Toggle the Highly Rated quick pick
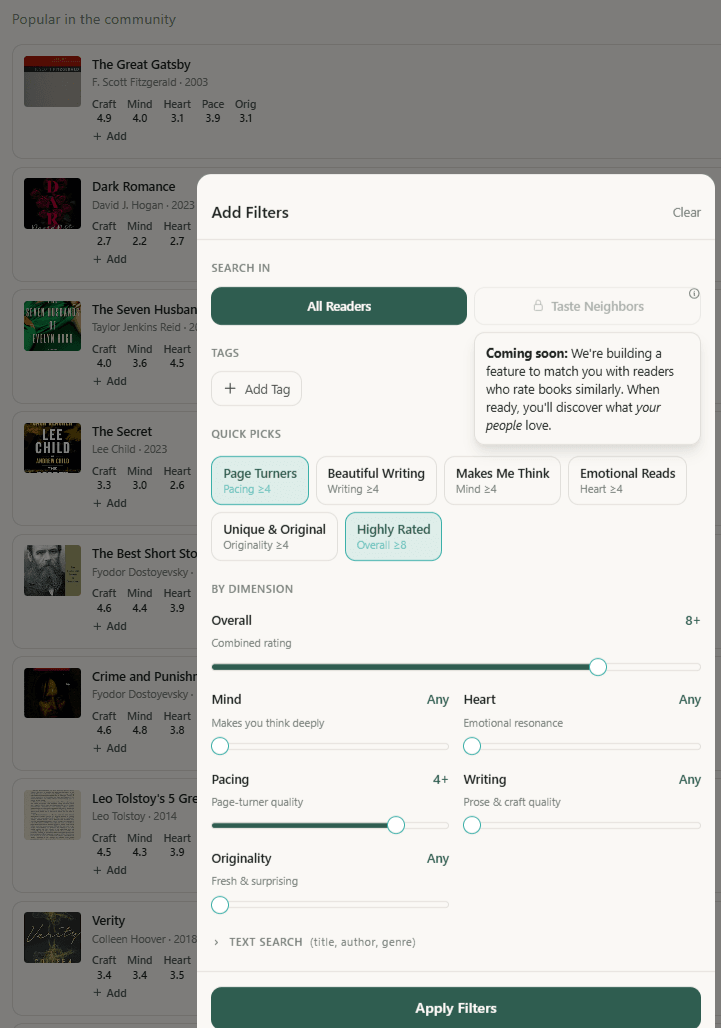The height and width of the screenshot is (1028, 721). coord(393,536)
